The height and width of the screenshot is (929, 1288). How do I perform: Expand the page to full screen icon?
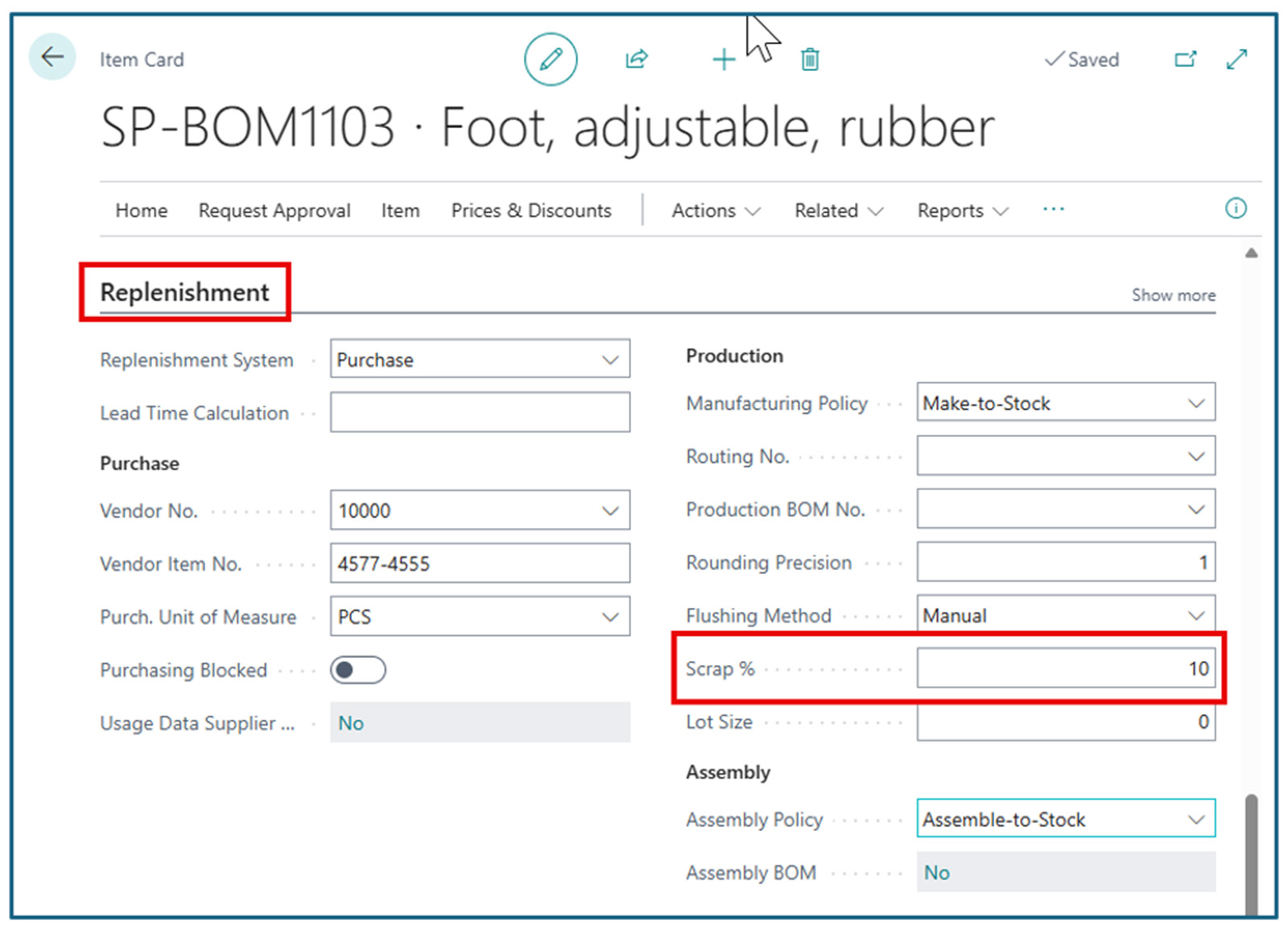point(1236,59)
